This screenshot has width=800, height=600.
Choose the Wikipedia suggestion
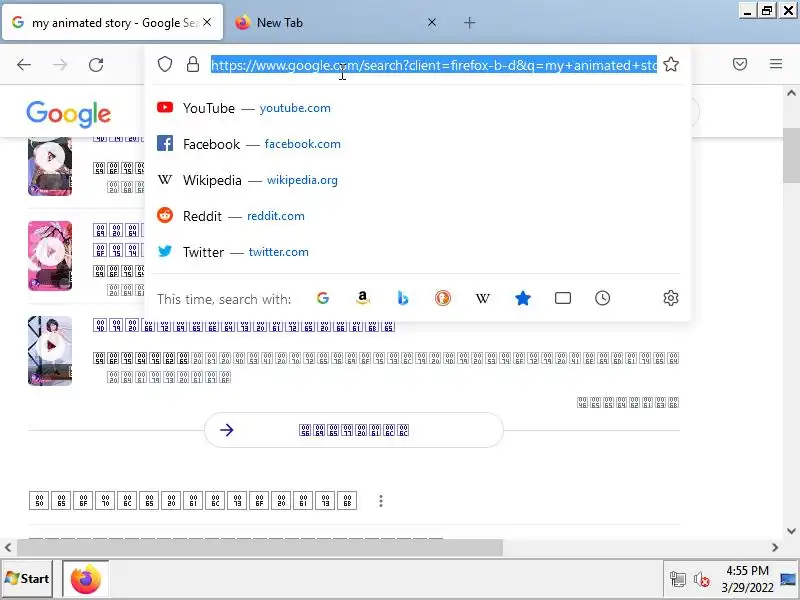click(418, 180)
